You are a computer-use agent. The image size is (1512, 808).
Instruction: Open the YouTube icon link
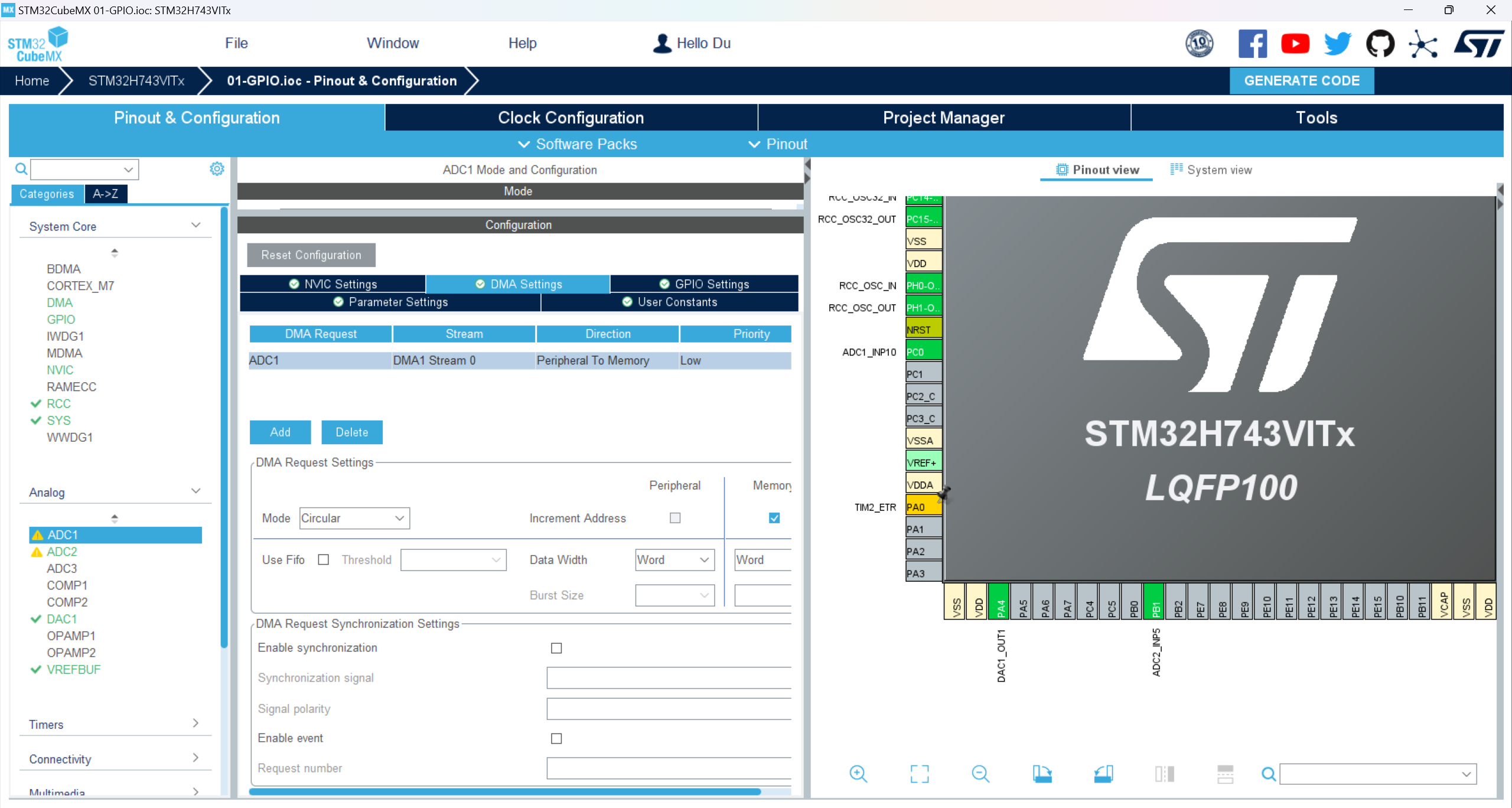pos(1295,43)
